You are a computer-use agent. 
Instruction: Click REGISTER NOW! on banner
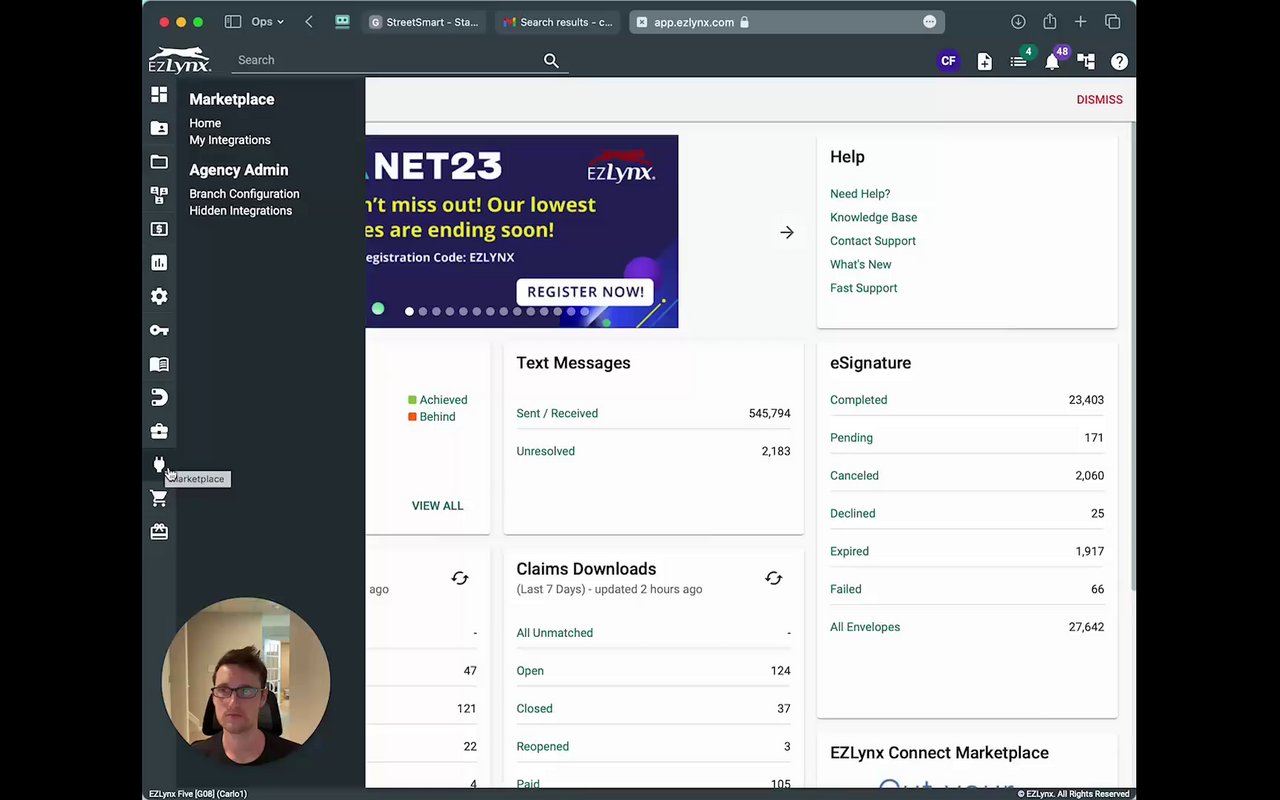pos(585,292)
